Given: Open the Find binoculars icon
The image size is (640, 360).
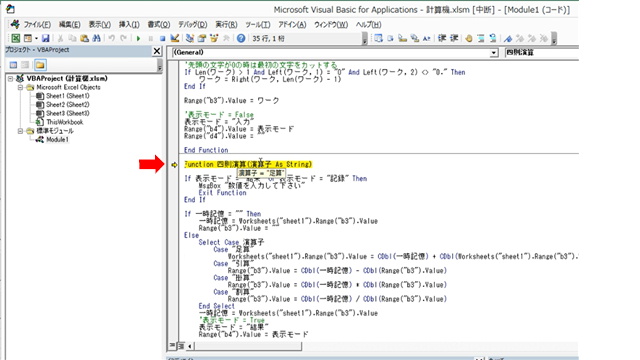Looking at the screenshot, I should [x=96, y=38].
